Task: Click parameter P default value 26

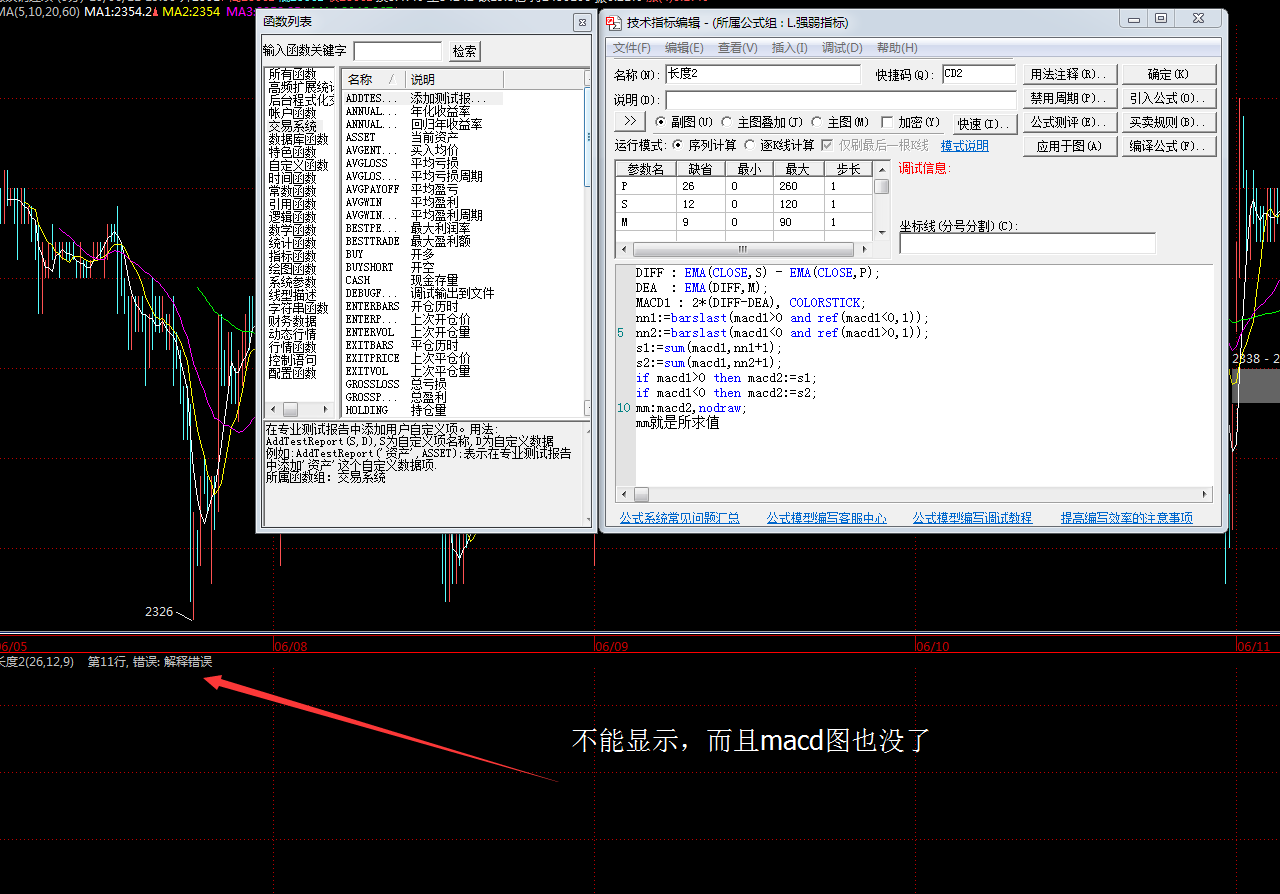Action: pyautogui.click(x=702, y=186)
